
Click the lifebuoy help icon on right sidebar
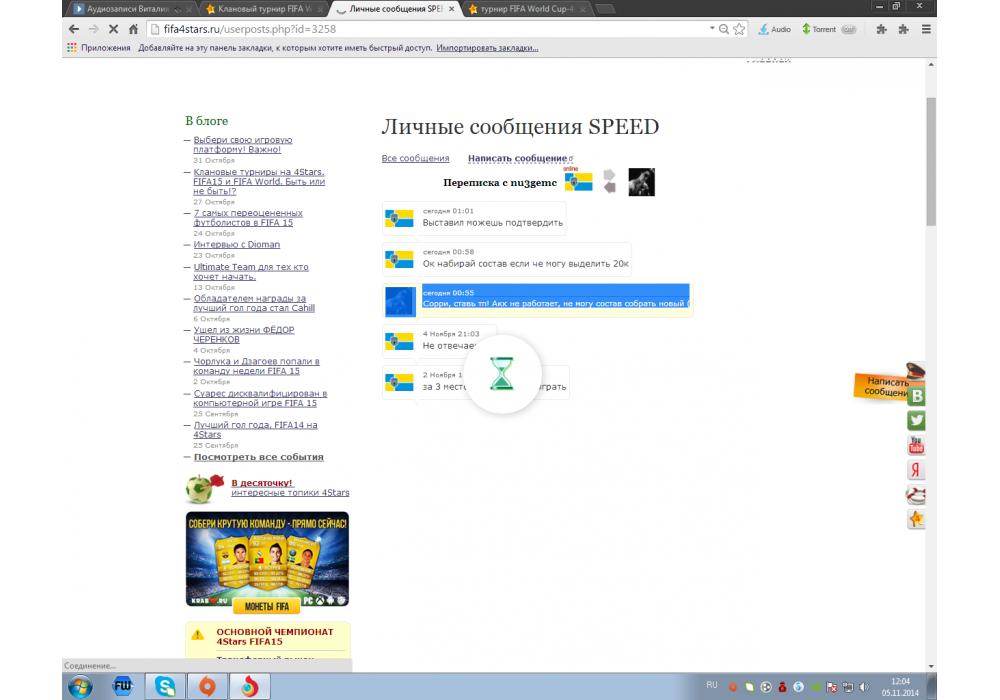click(x=916, y=495)
